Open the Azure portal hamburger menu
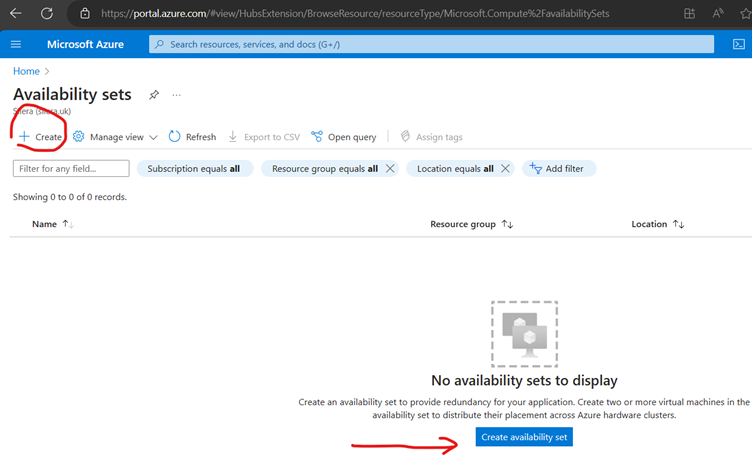Image resolution: width=752 pixels, height=456 pixels. (16, 45)
